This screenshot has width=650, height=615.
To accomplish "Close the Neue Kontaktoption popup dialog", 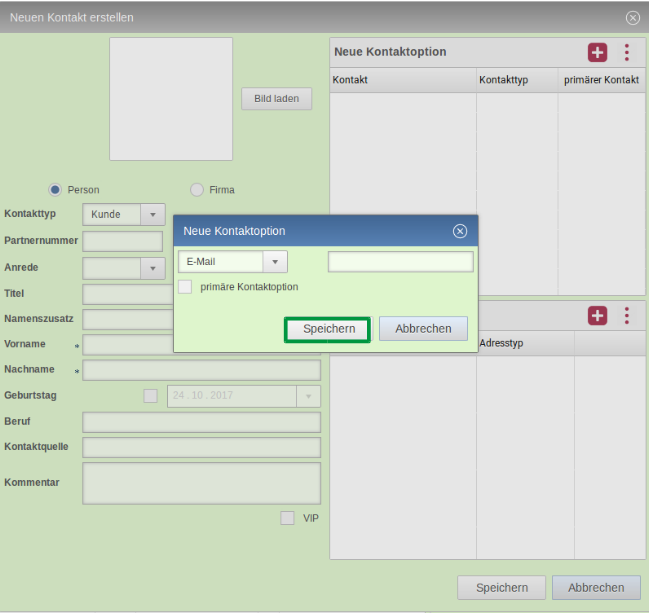I will (x=460, y=231).
